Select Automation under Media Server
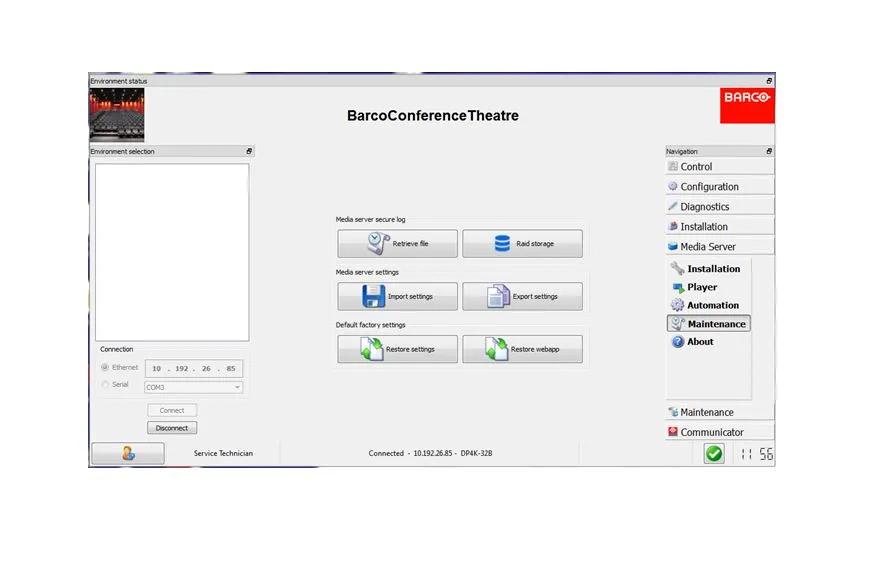The width and height of the screenshot is (872, 562). (x=712, y=305)
